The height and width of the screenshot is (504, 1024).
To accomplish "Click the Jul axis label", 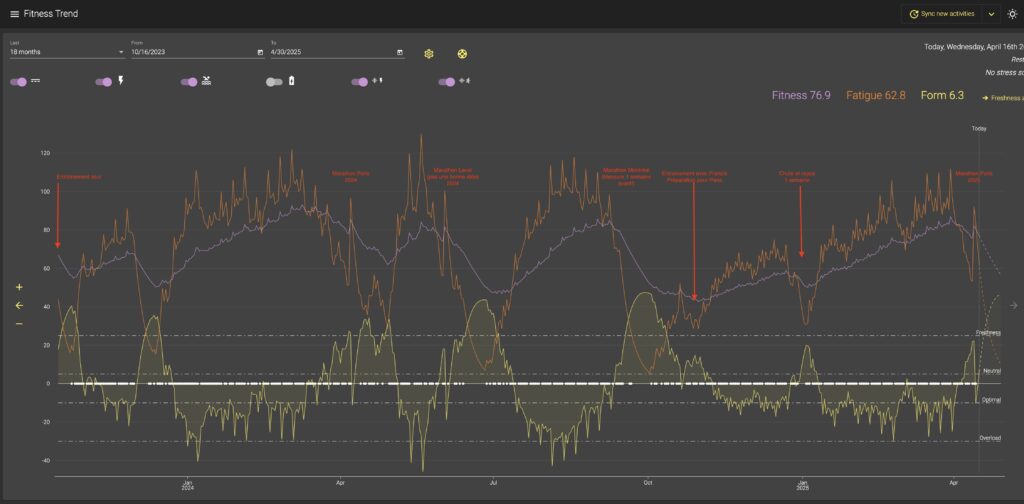I will coord(493,483).
